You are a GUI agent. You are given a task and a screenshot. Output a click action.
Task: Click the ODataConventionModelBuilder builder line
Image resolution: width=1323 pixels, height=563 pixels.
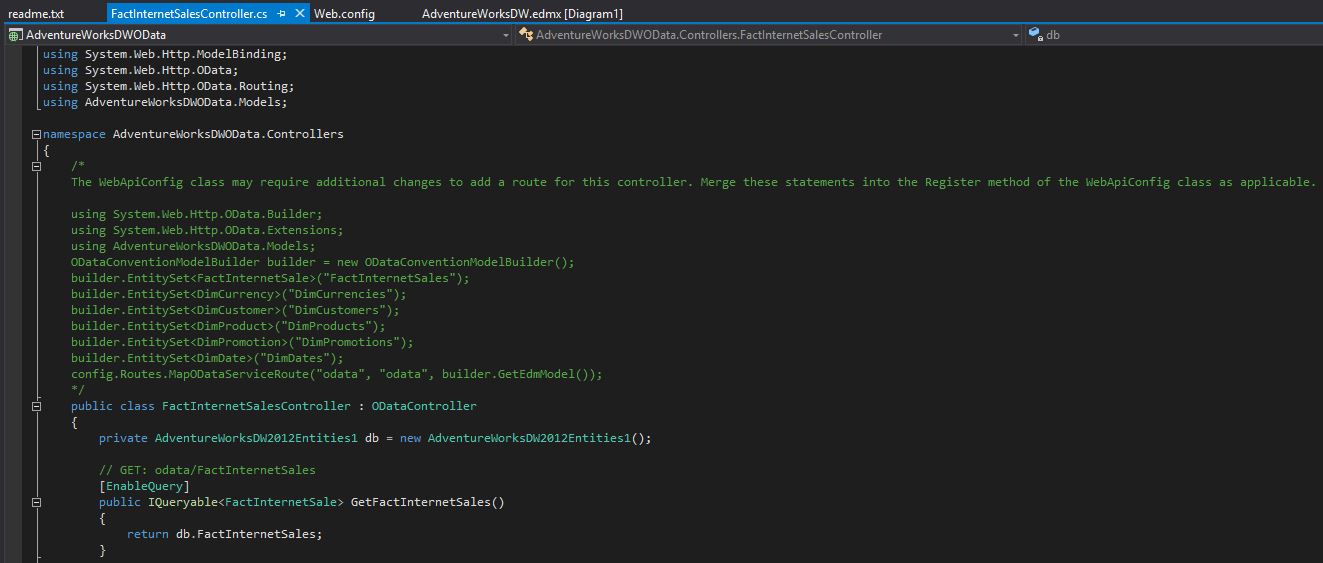pos(323,262)
